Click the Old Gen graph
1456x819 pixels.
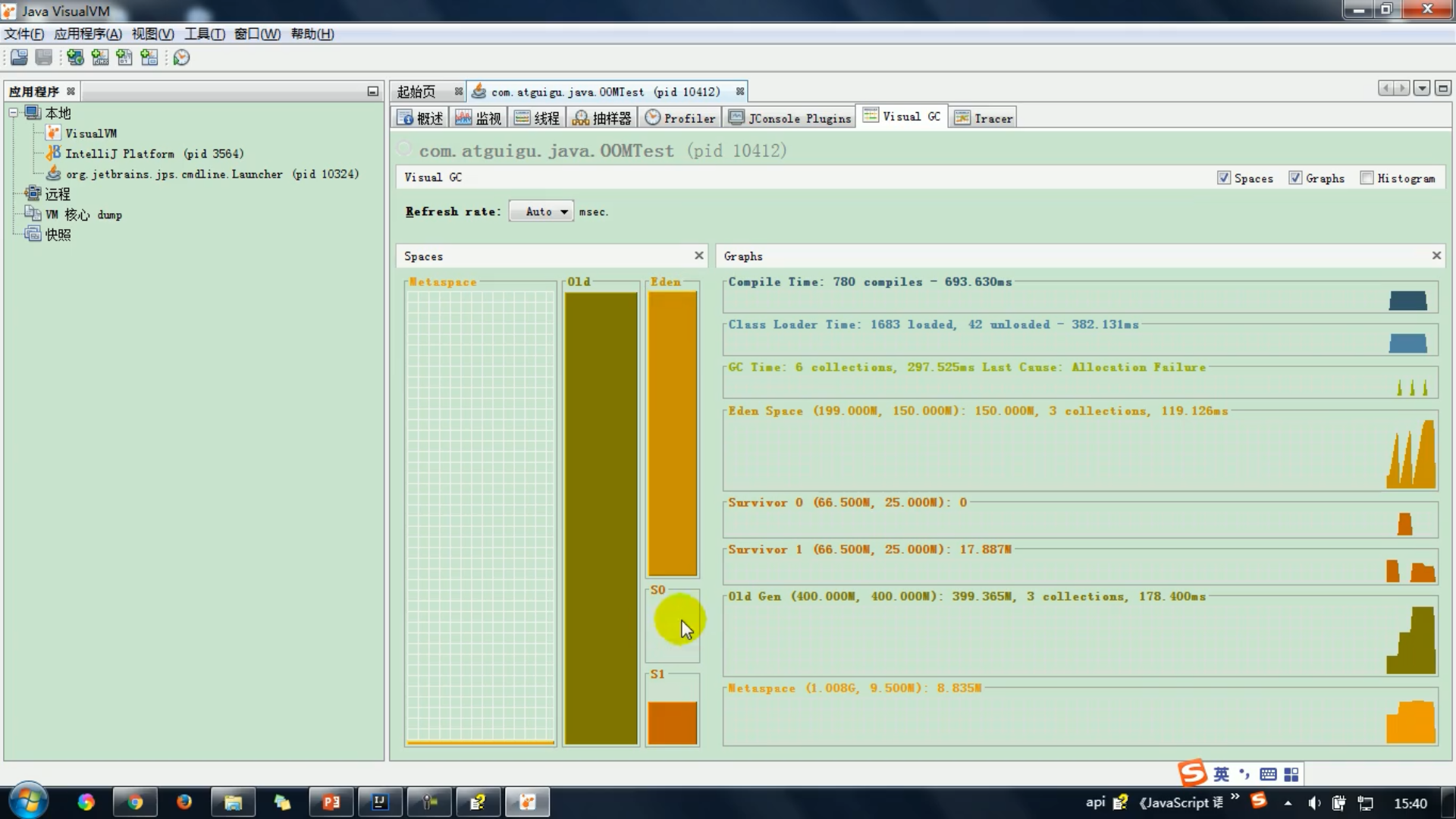coord(1080,636)
